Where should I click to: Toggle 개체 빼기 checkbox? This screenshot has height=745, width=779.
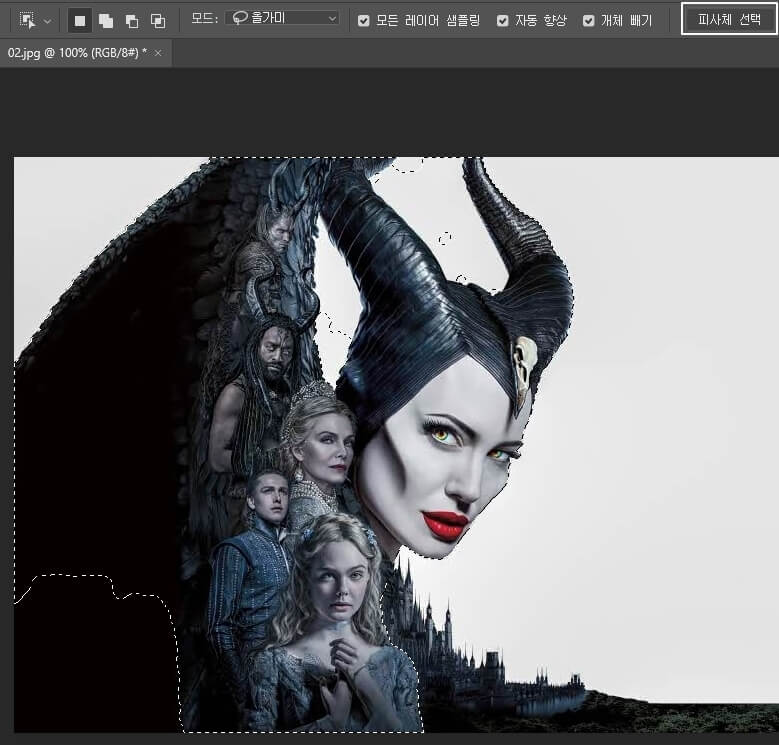589,20
